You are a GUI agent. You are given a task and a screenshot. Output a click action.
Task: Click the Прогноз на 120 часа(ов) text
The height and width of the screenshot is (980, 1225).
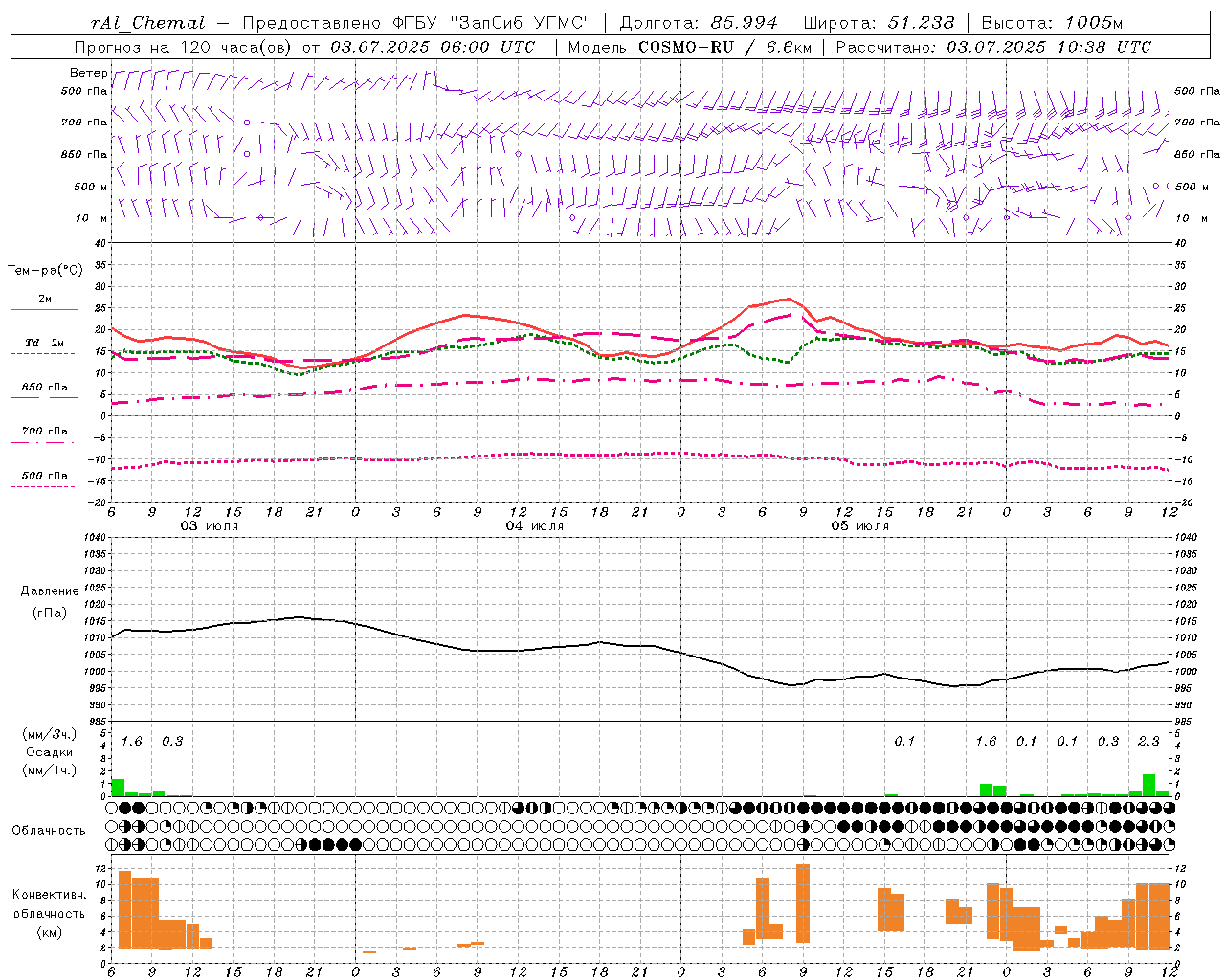pos(185,47)
